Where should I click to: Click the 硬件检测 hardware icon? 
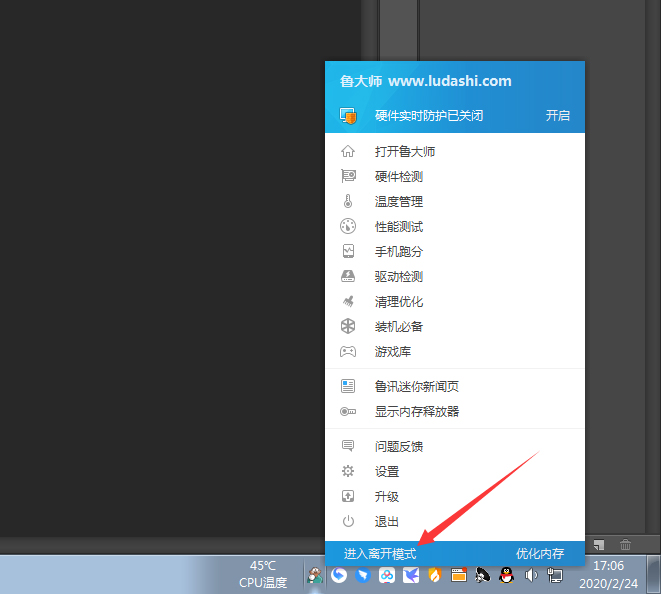[x=348, y=177]
